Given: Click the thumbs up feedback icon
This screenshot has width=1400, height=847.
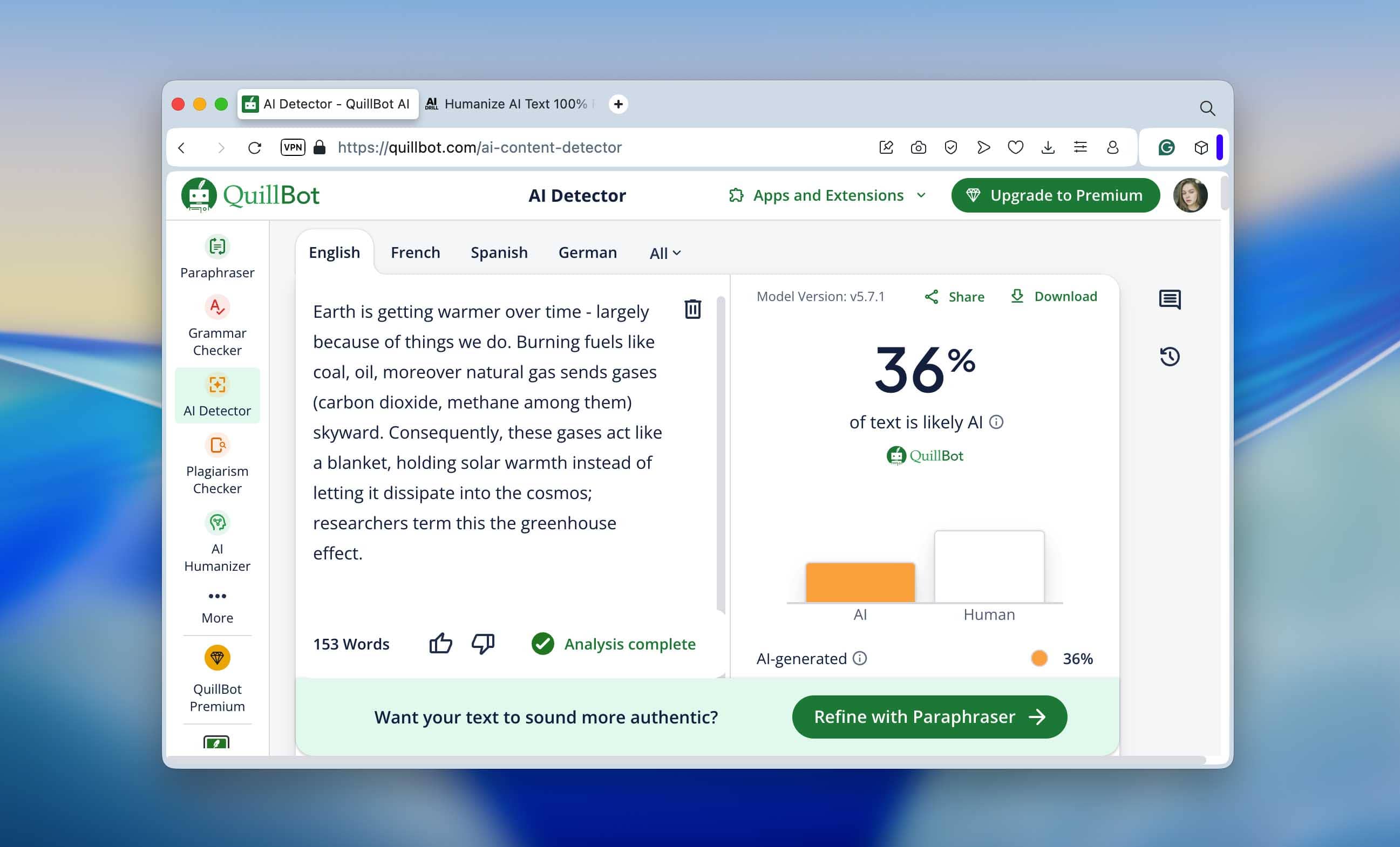Looking at the screenshot, I should [440, 643].
